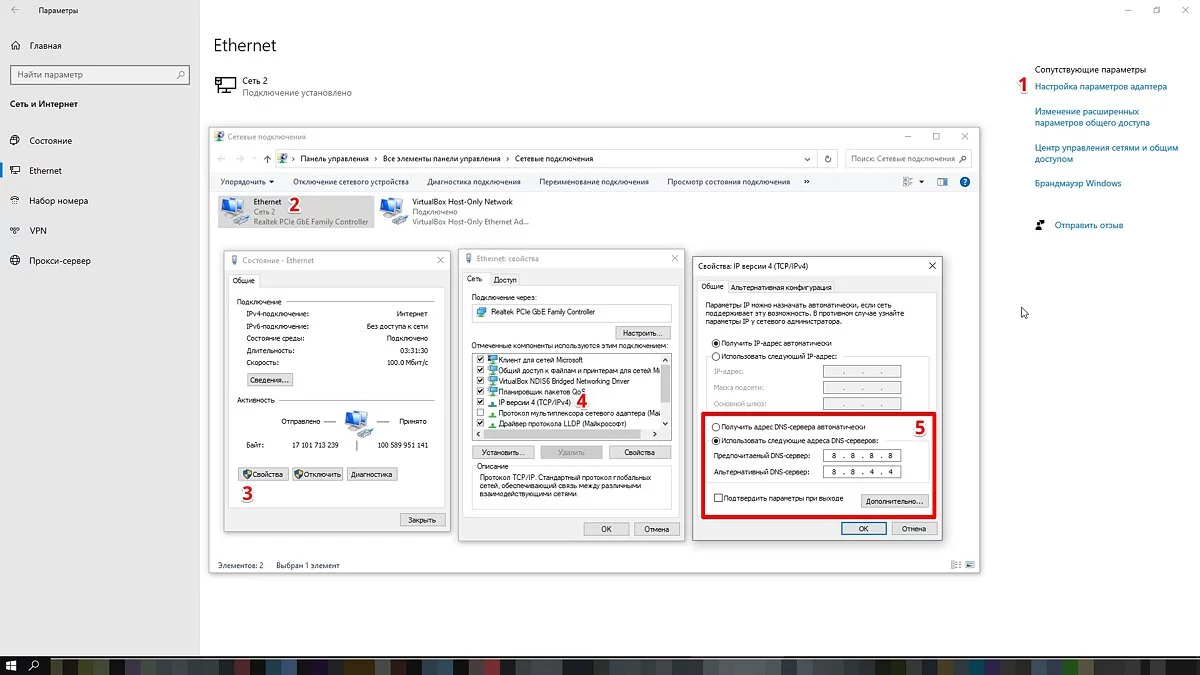The width and height of the screenshot is (1200, 675).
Task: Click the taskbar search magnifier icon
Action: [x=34, y=665]
